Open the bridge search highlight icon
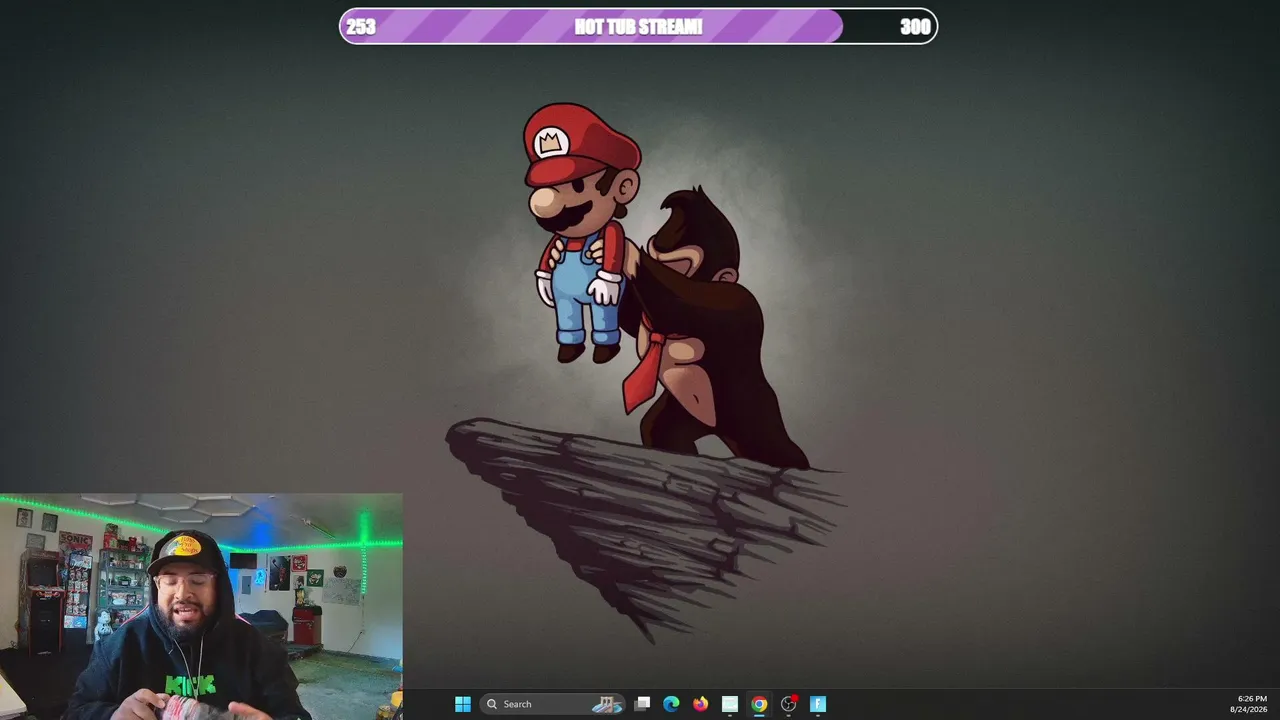This screenshot has width=1280, height=720. (606, 704)
